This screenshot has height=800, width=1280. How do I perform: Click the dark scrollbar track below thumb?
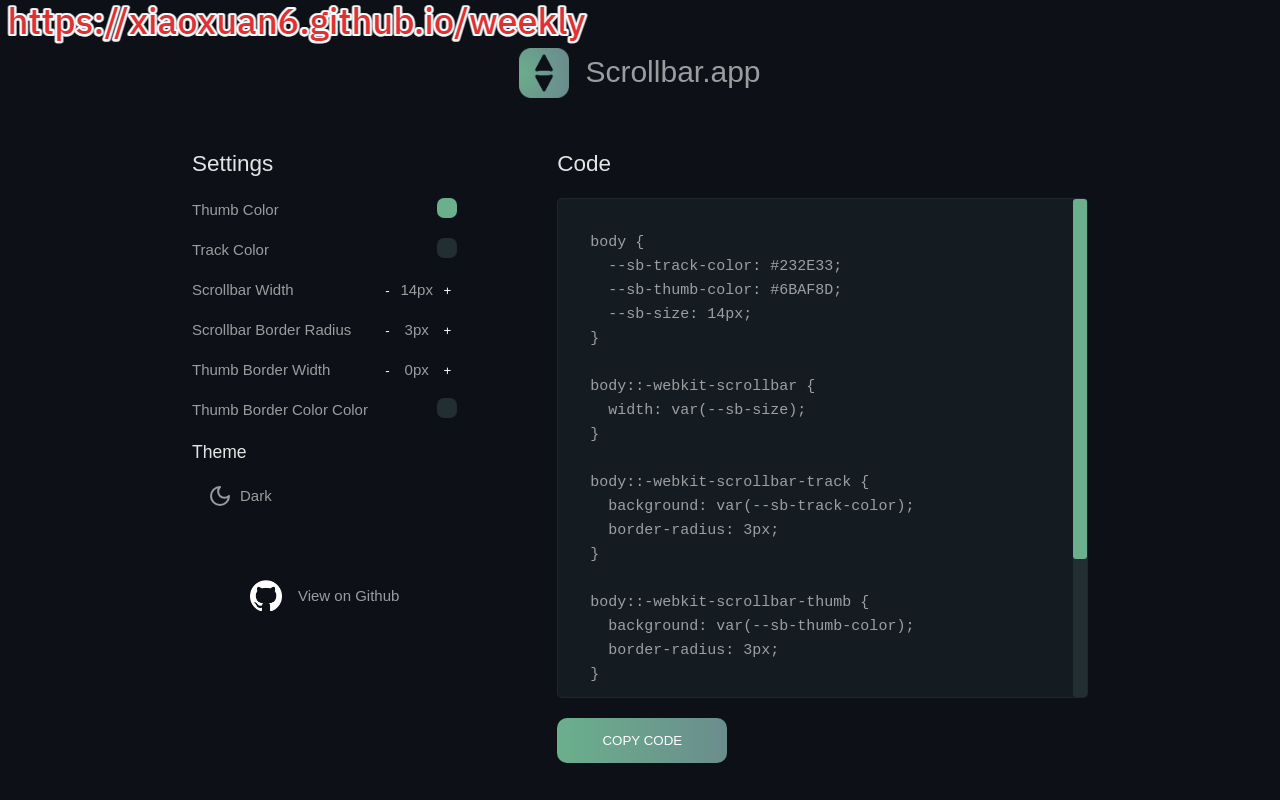click(1080, 628)
